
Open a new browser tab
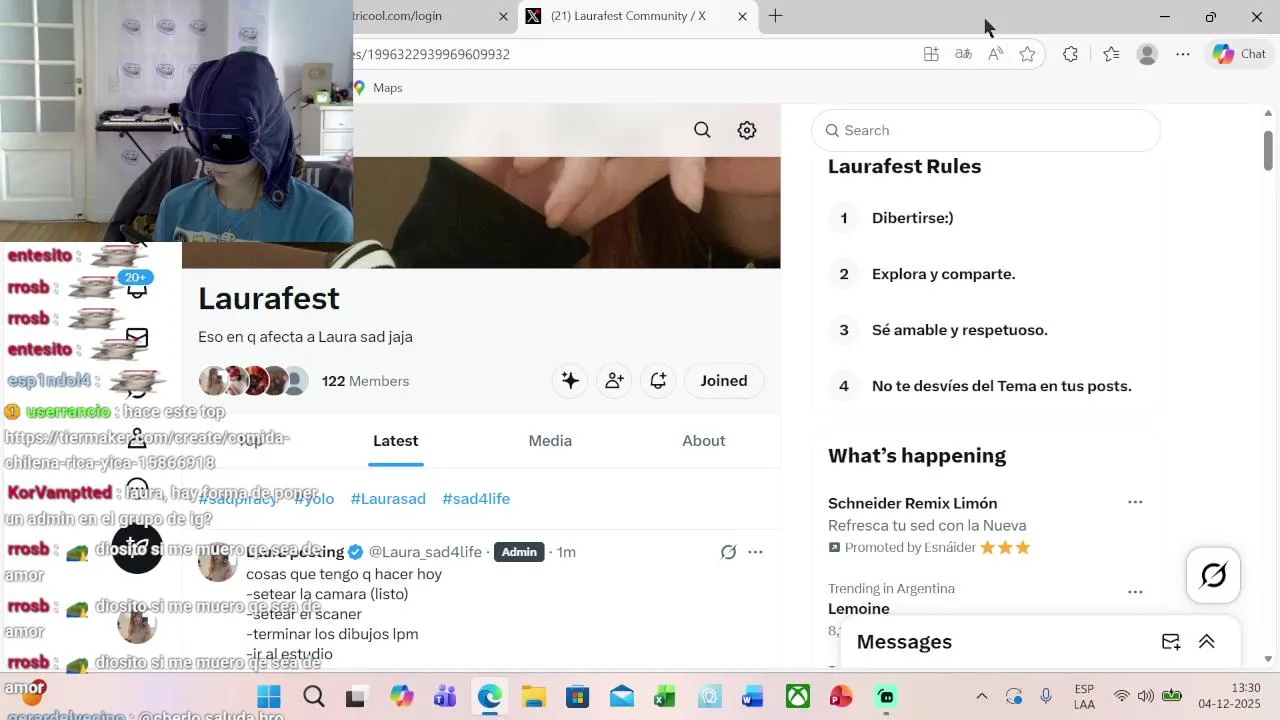[x=775, y=16]
